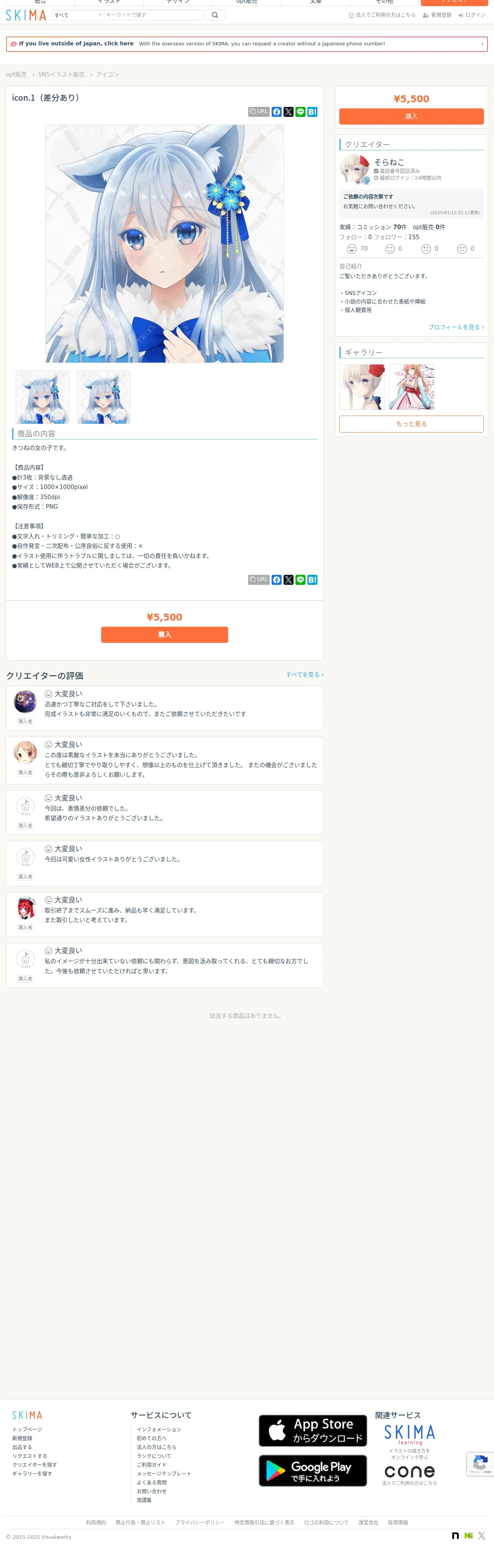Click the neutral face rating icon
This screenshot has width=494, height=1568.
(x=426, y=249)
